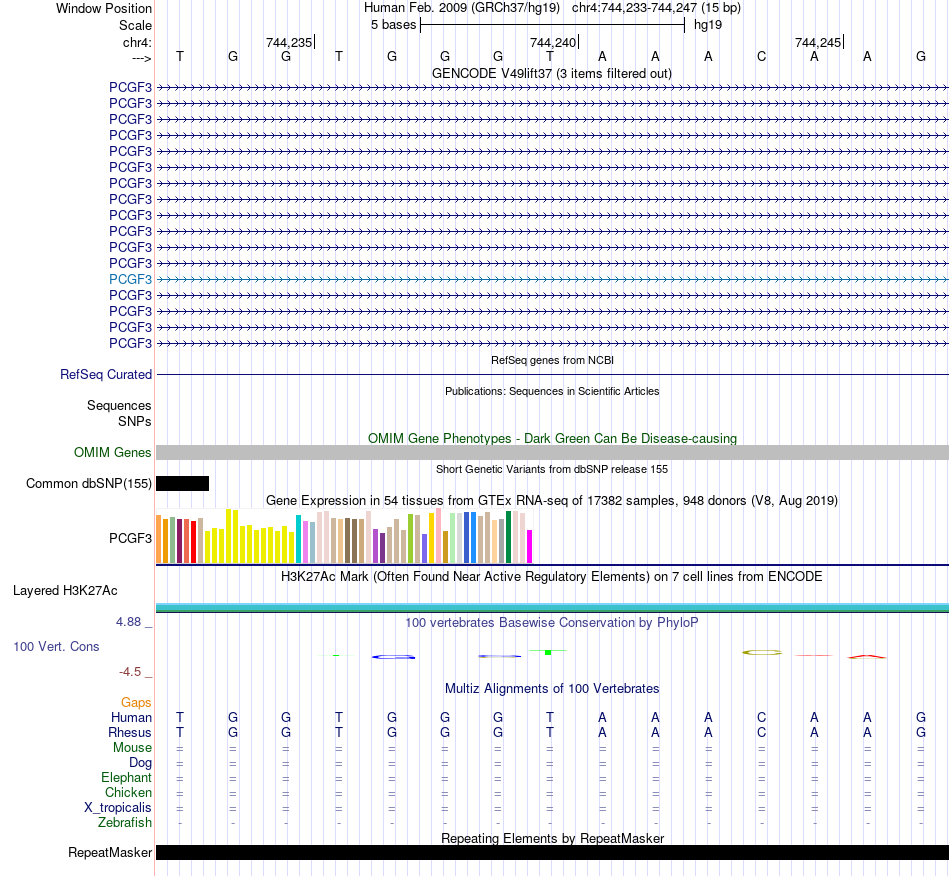Click the gray OMIM Genes item bar

click(x=553, y=453)
